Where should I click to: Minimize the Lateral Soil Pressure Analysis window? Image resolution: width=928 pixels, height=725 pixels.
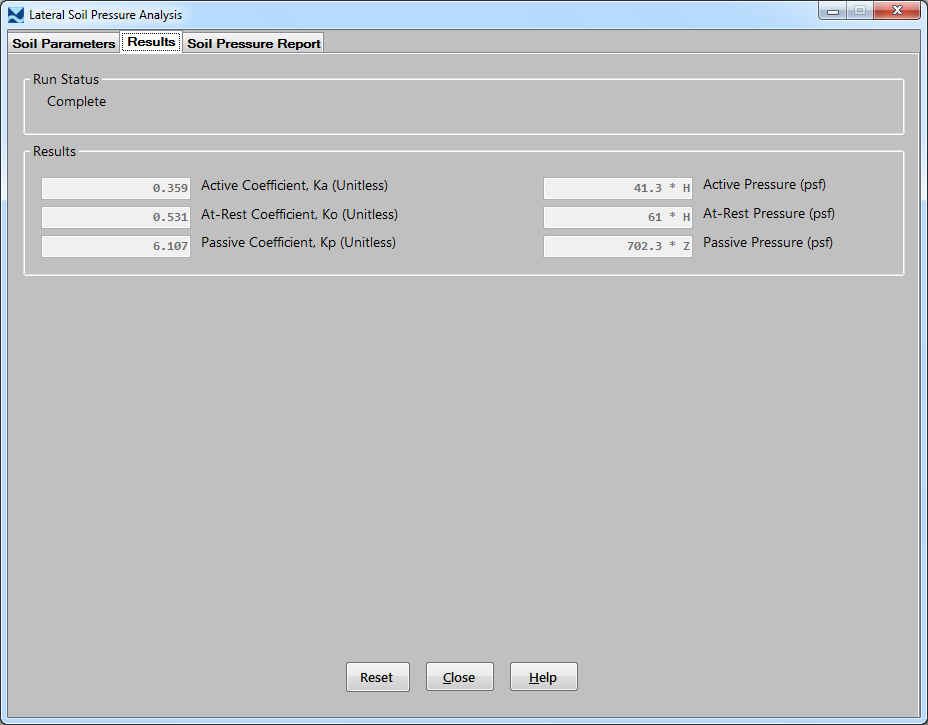point(833,11)
